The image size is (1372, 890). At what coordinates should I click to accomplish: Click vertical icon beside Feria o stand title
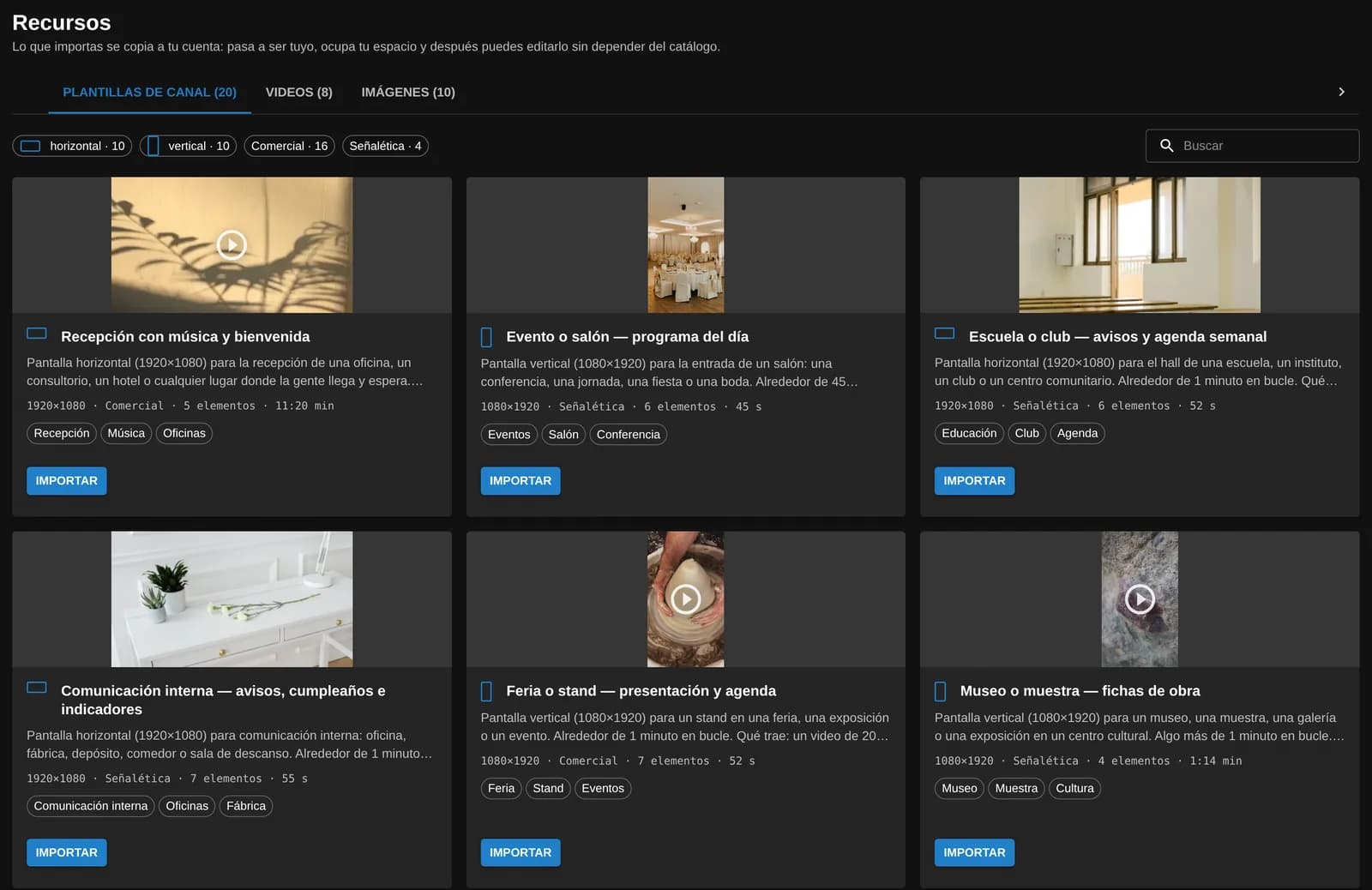(x=486, y=691)
